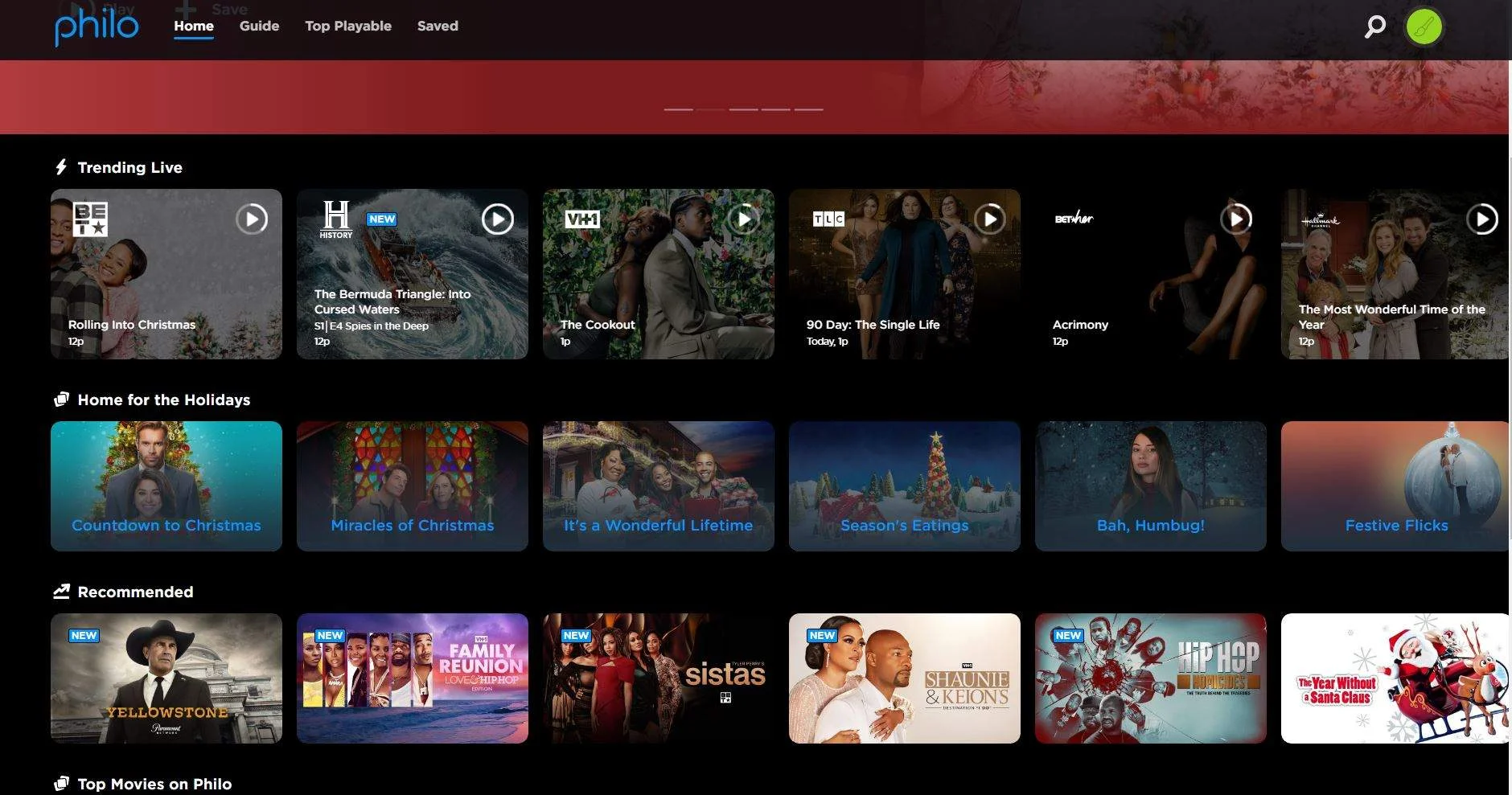
Task: Click the BET Her channel logo
Action: [1074, 218]
